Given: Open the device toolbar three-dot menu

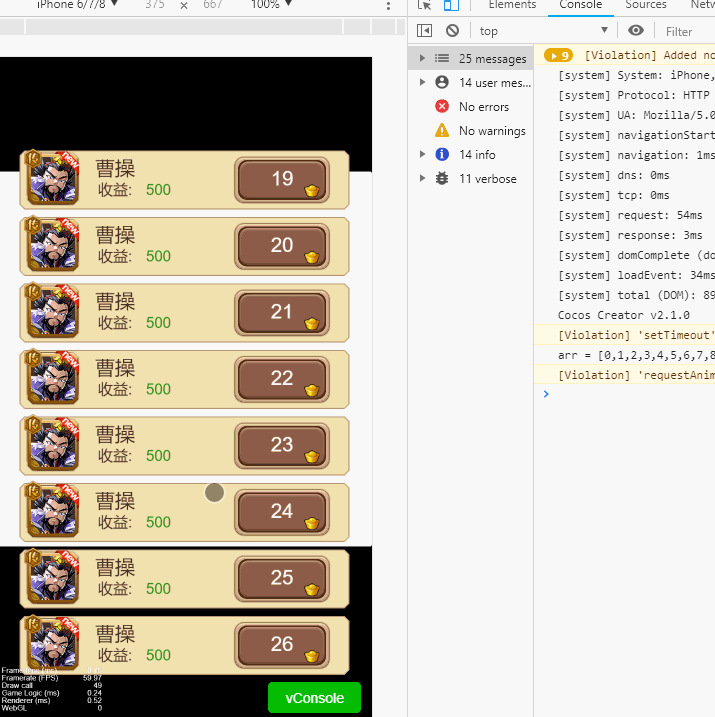Looking at the screenshot, I should [x=388, y=5].
